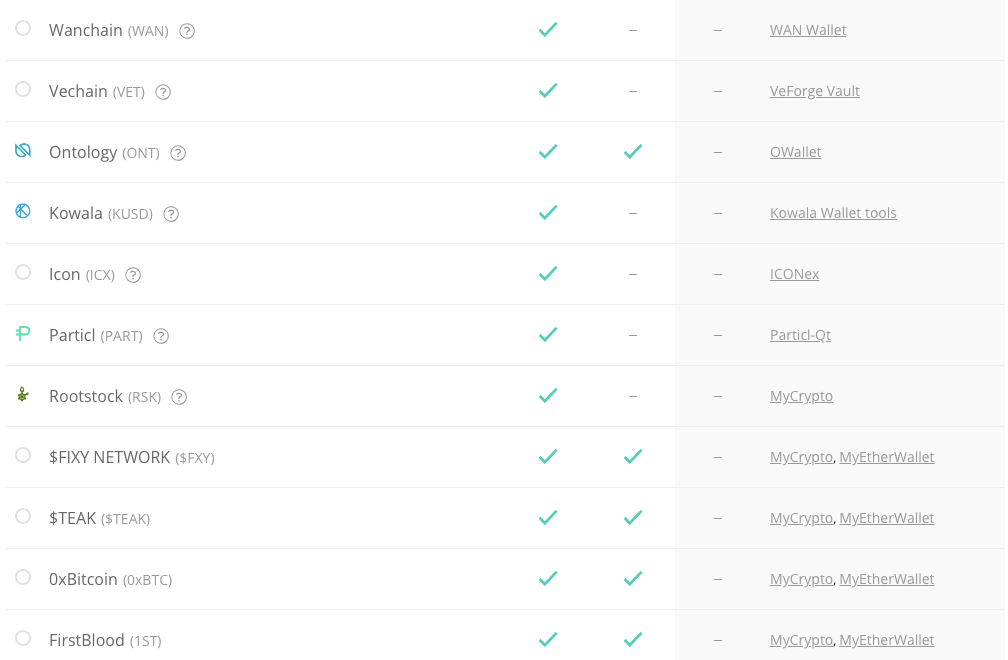This screenshot has width=1008, height=660.
Task: Select the $TEAK placeholder circle
Action: point(23,516)
